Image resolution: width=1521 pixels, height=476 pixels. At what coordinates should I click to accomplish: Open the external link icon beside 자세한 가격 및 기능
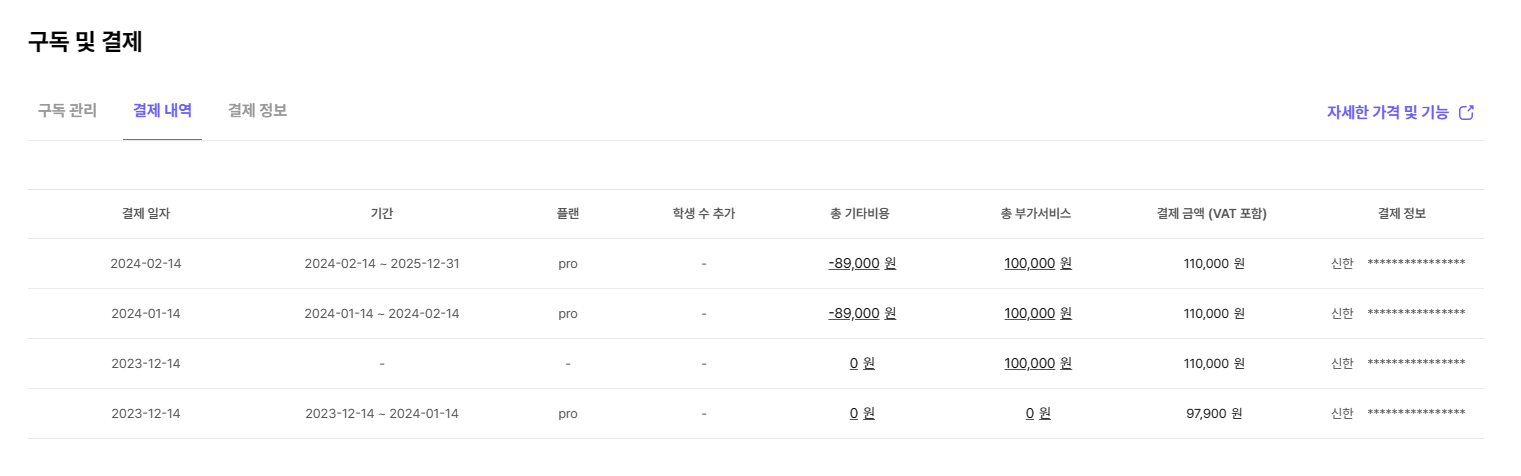click(1467, 112)
